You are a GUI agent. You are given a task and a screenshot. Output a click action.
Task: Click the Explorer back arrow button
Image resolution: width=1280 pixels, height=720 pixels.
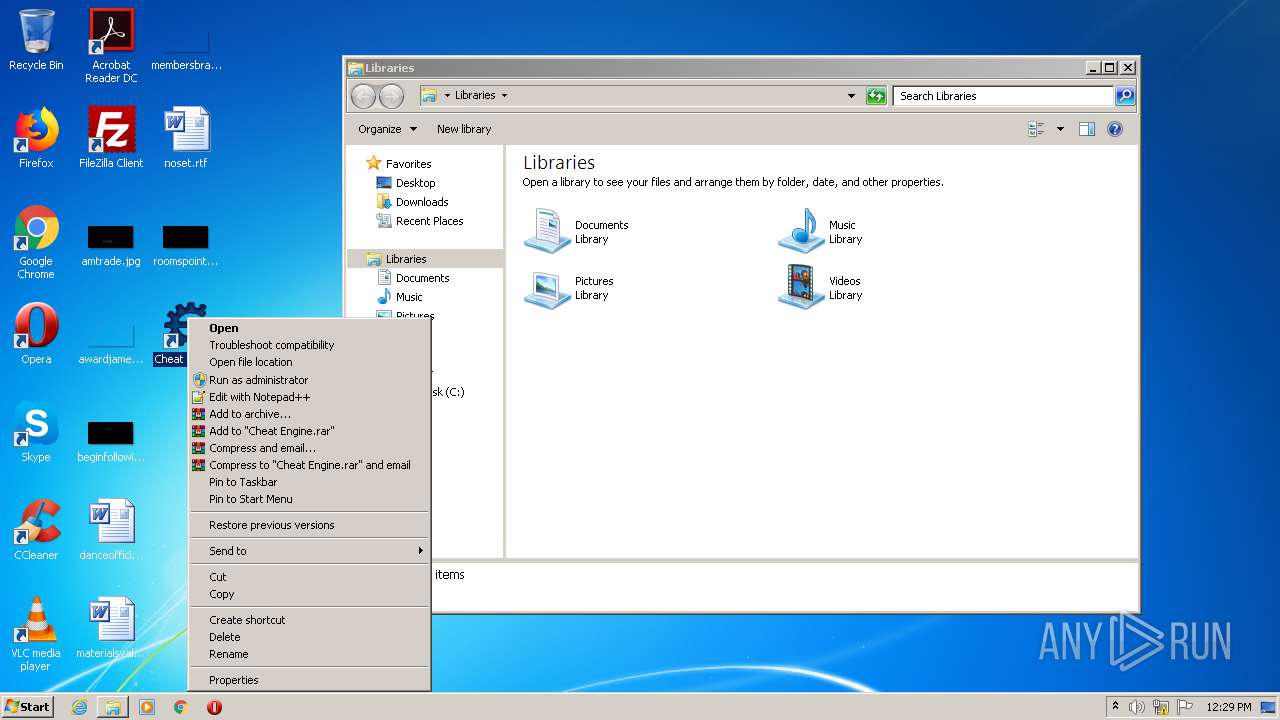[x=363, y=96]
